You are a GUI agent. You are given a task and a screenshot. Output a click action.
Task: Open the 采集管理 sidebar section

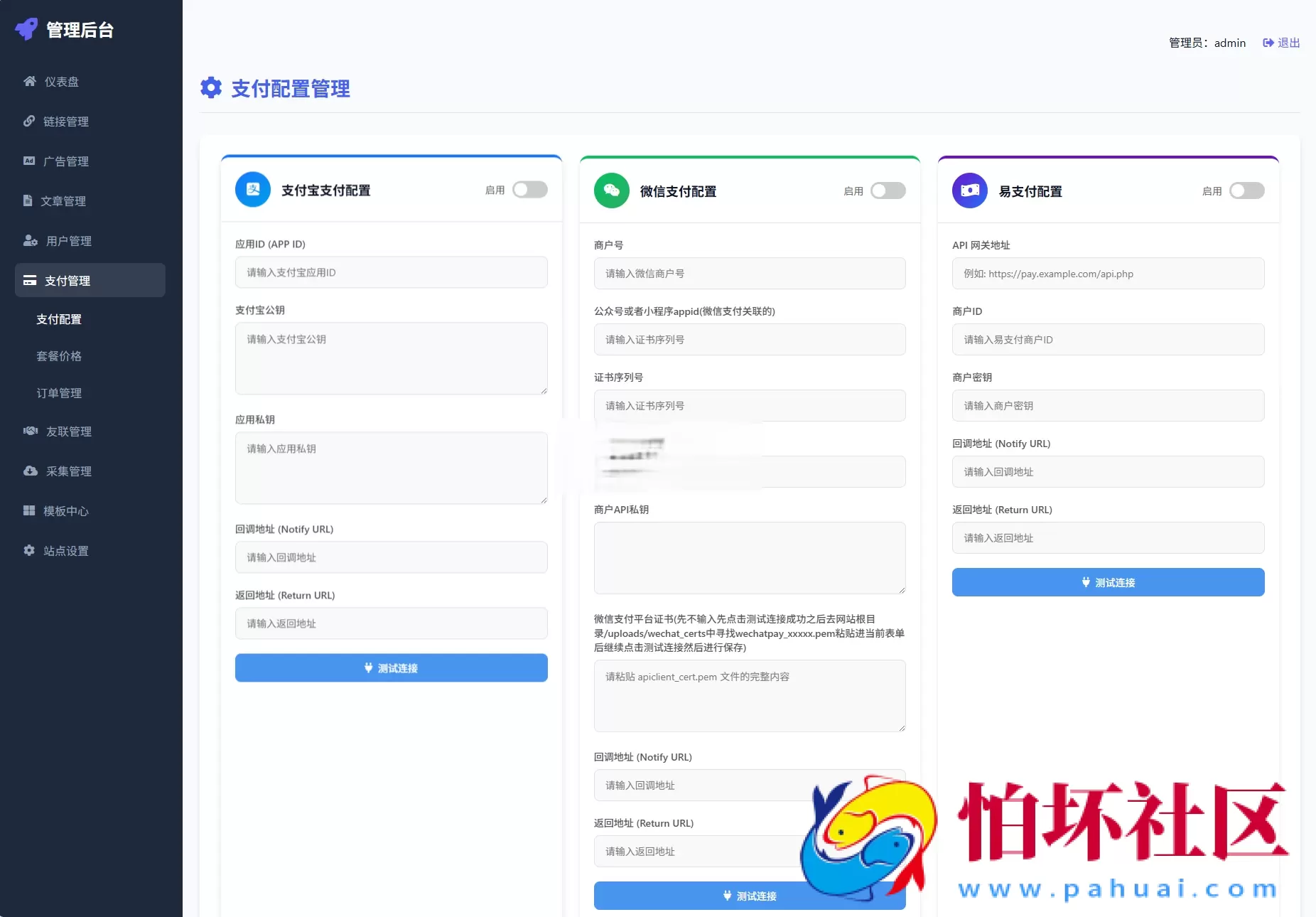click(68, 471)
